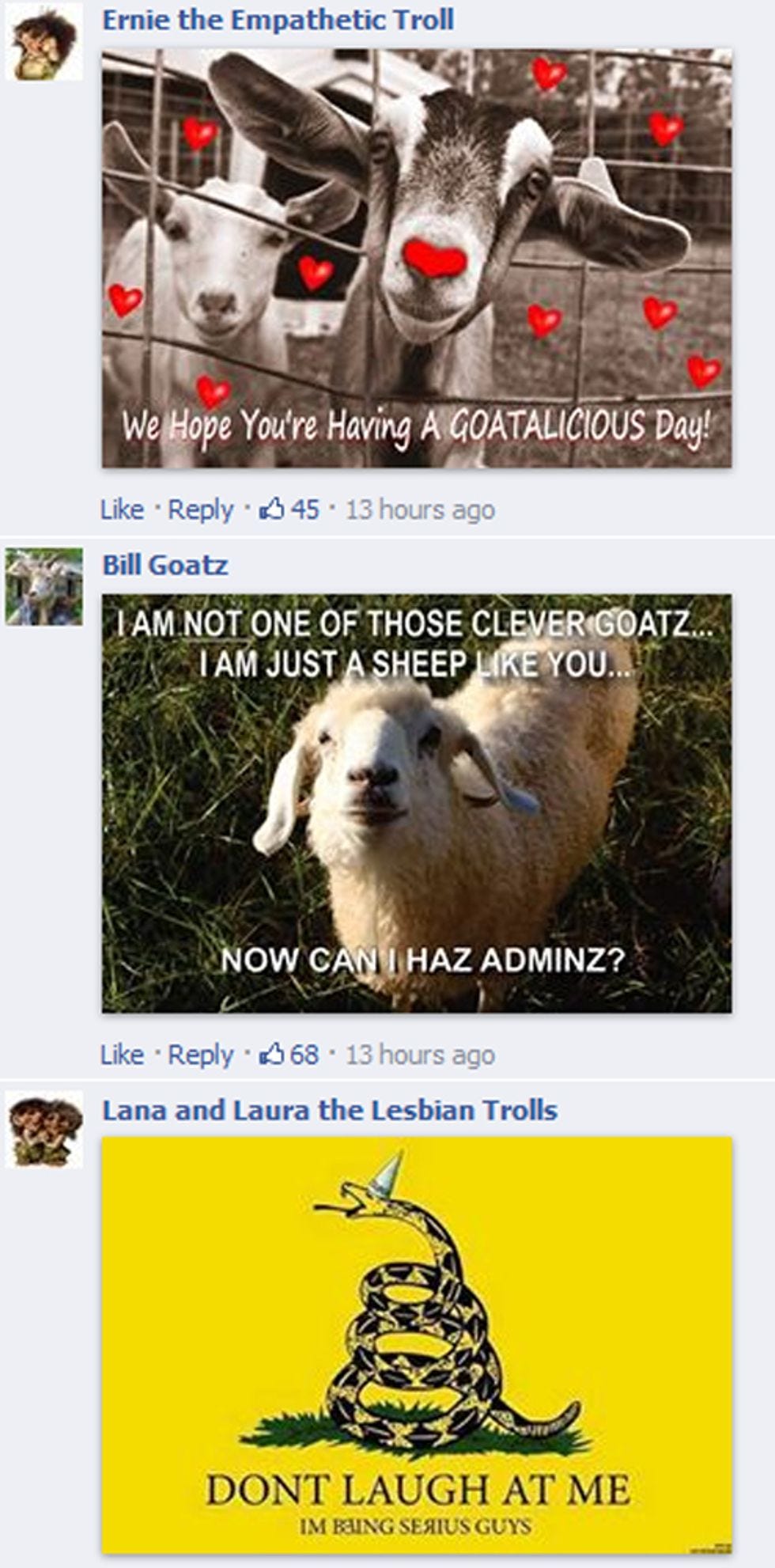Reply to Bill Goatz's comment
Image resolution: width=775 pixels, height=1568 pixels.
coord(200,1055)
